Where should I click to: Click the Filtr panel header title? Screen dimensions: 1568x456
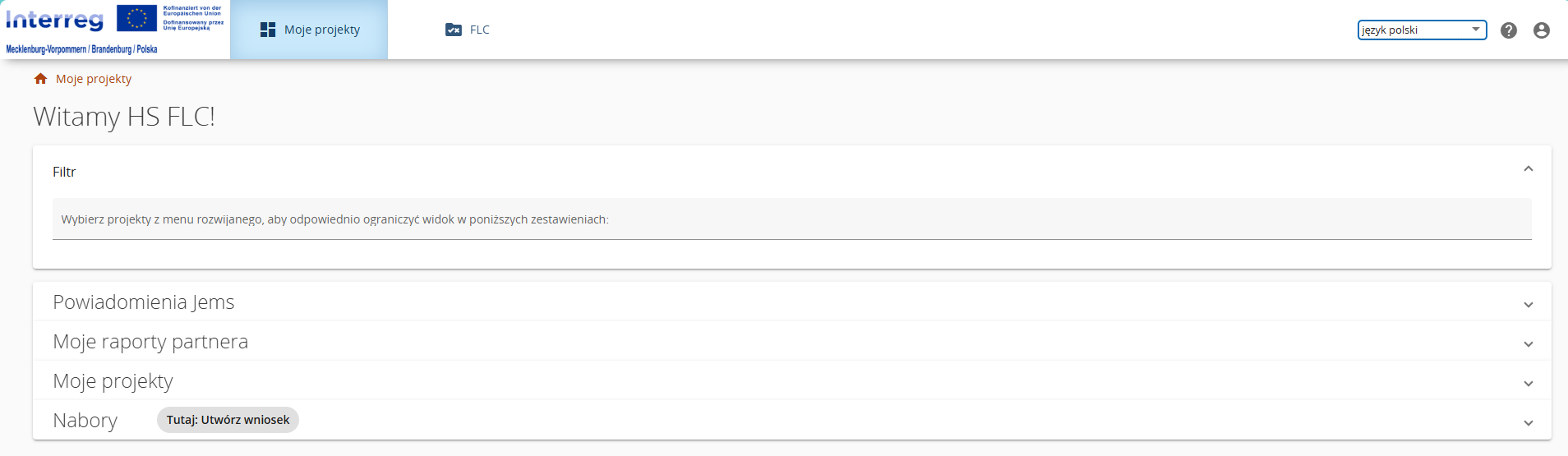(64, 172)
